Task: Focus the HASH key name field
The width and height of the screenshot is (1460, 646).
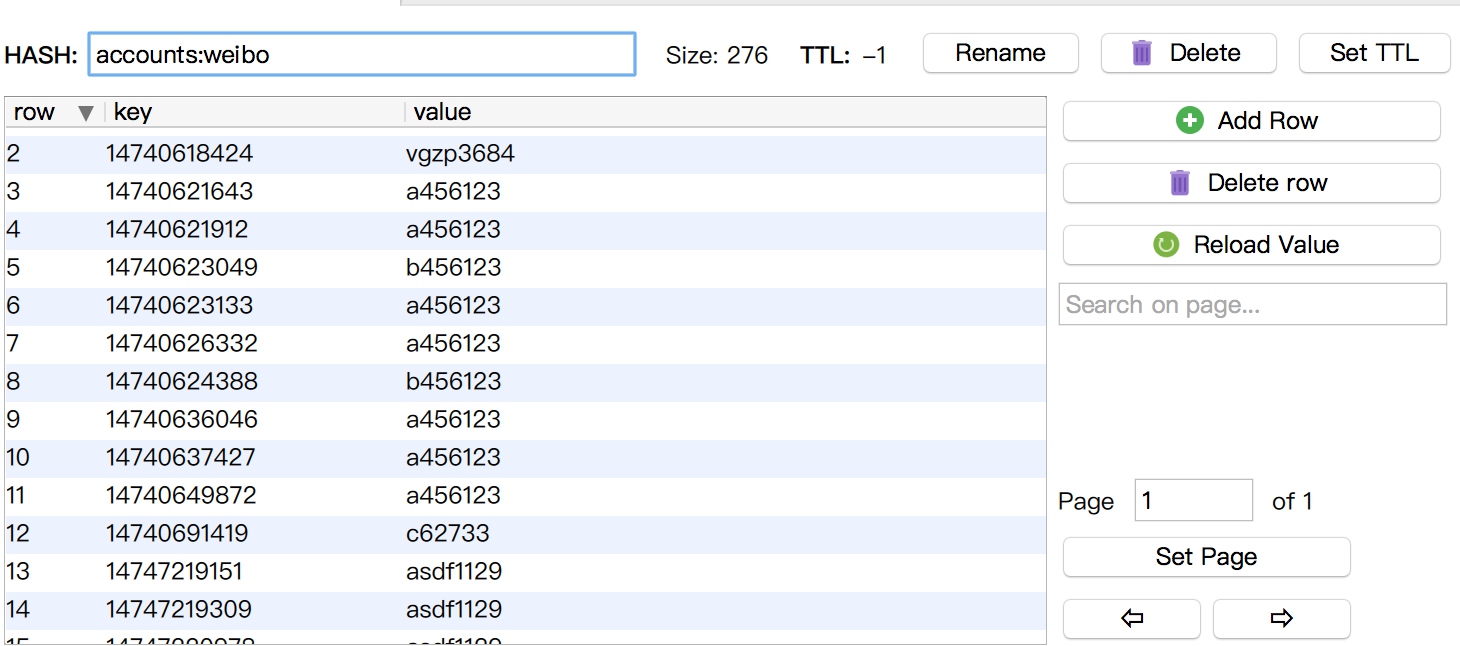Action: click(x=362, y=54)
